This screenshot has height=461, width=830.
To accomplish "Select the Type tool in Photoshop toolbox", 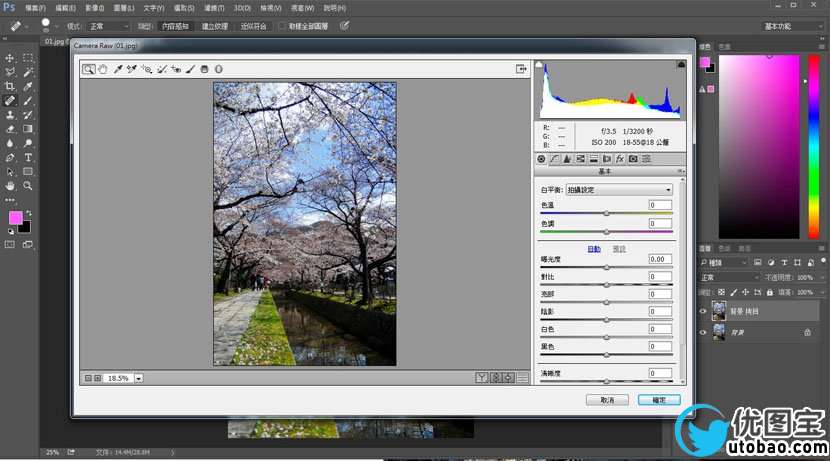I will tap(28, 158).
